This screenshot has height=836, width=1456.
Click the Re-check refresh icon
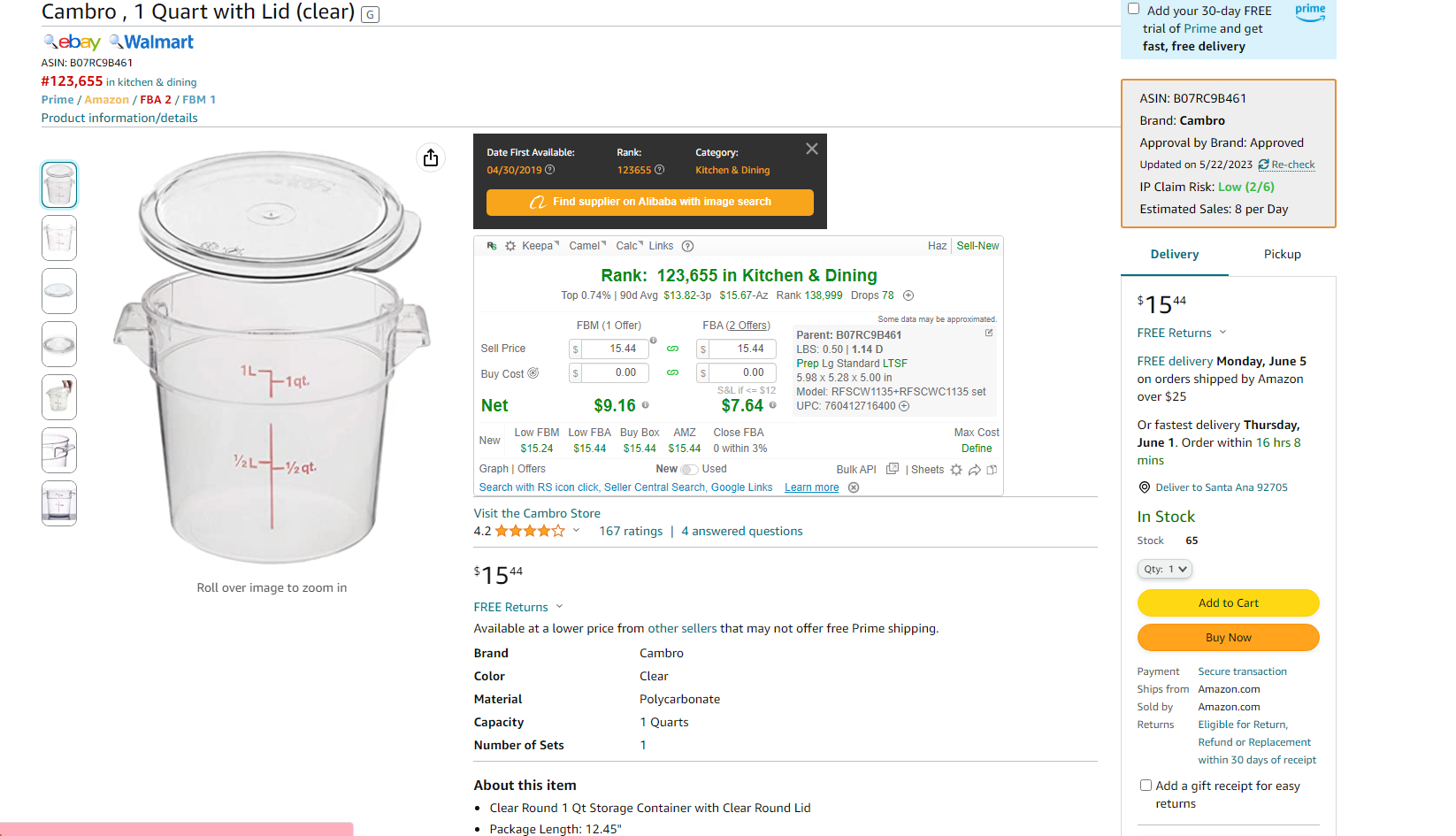click(x=1263, y=165)
